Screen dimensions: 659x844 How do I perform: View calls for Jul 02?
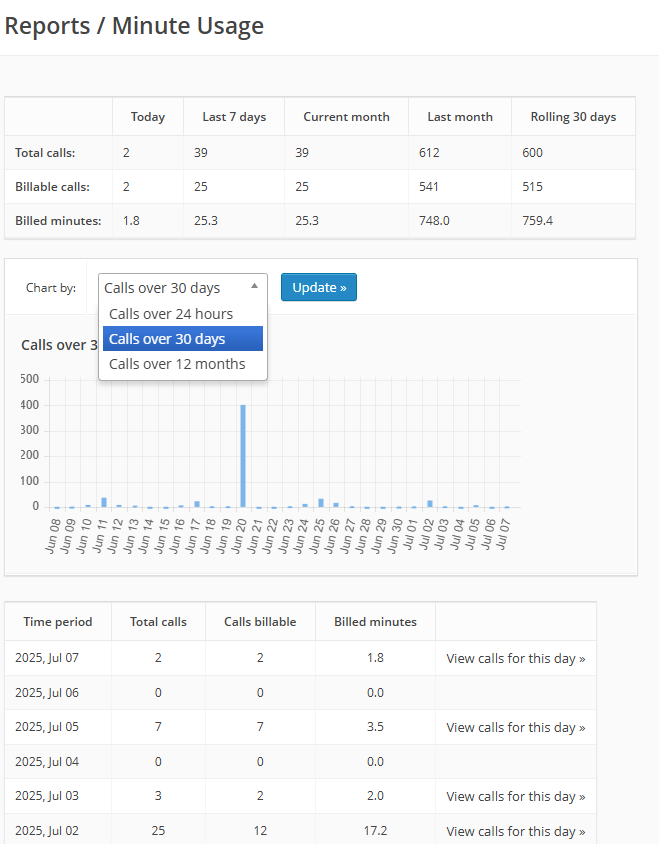click(x=516, y=831)
